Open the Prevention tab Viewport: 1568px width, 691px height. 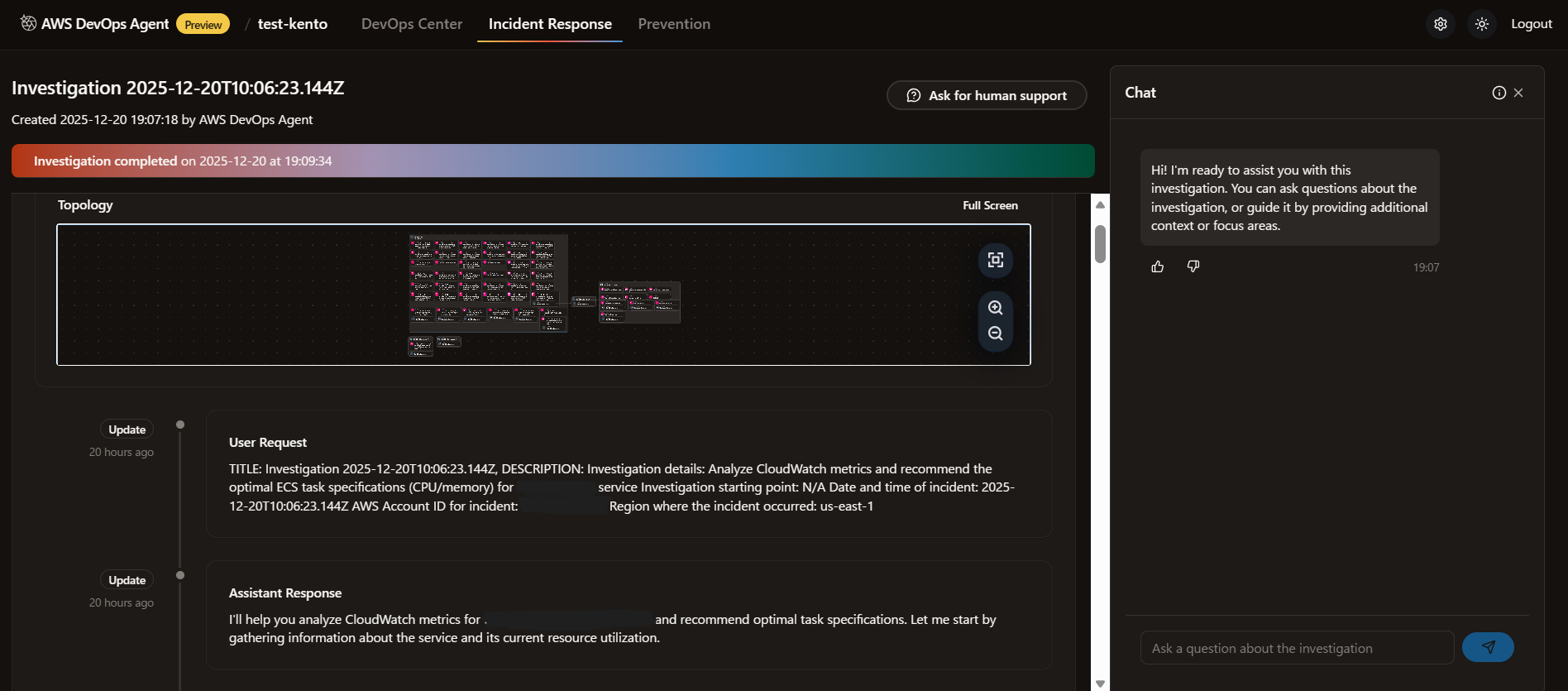pyautogui.click(x=674, y=24)
